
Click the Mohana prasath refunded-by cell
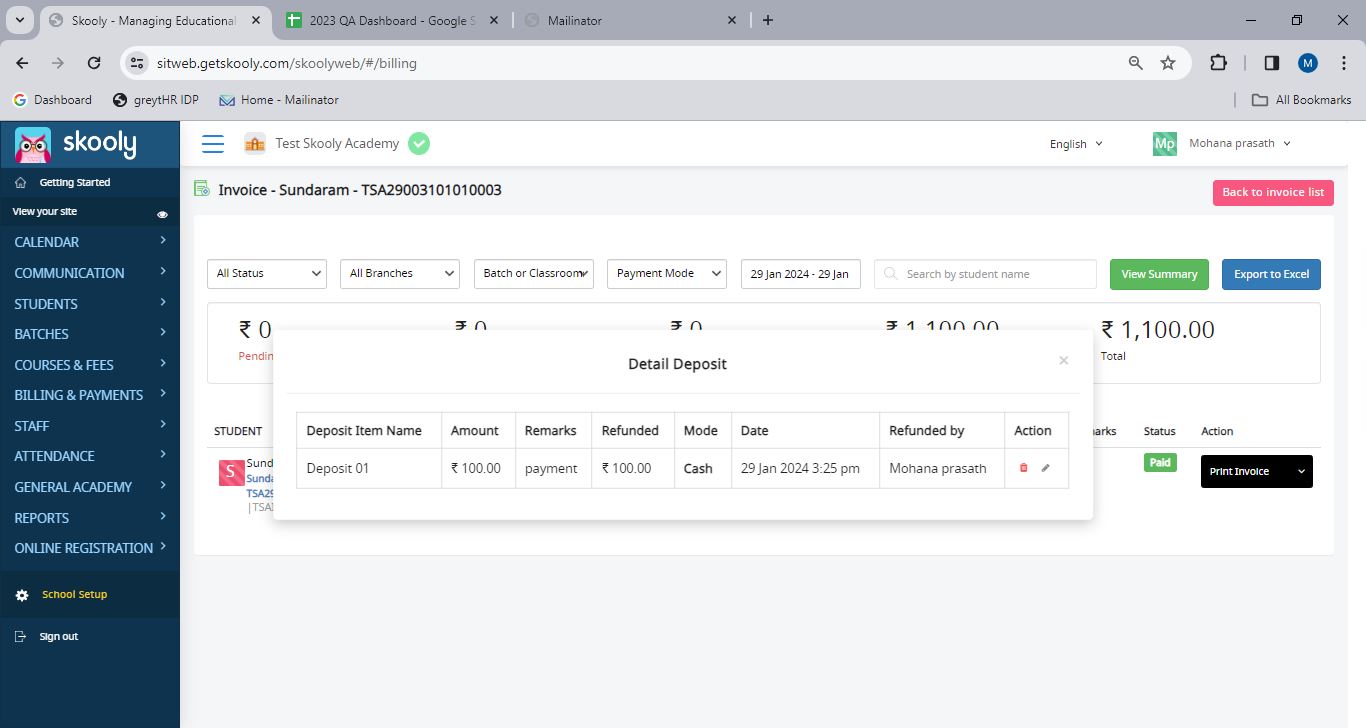pyautogui.click(x=942, y=468)
